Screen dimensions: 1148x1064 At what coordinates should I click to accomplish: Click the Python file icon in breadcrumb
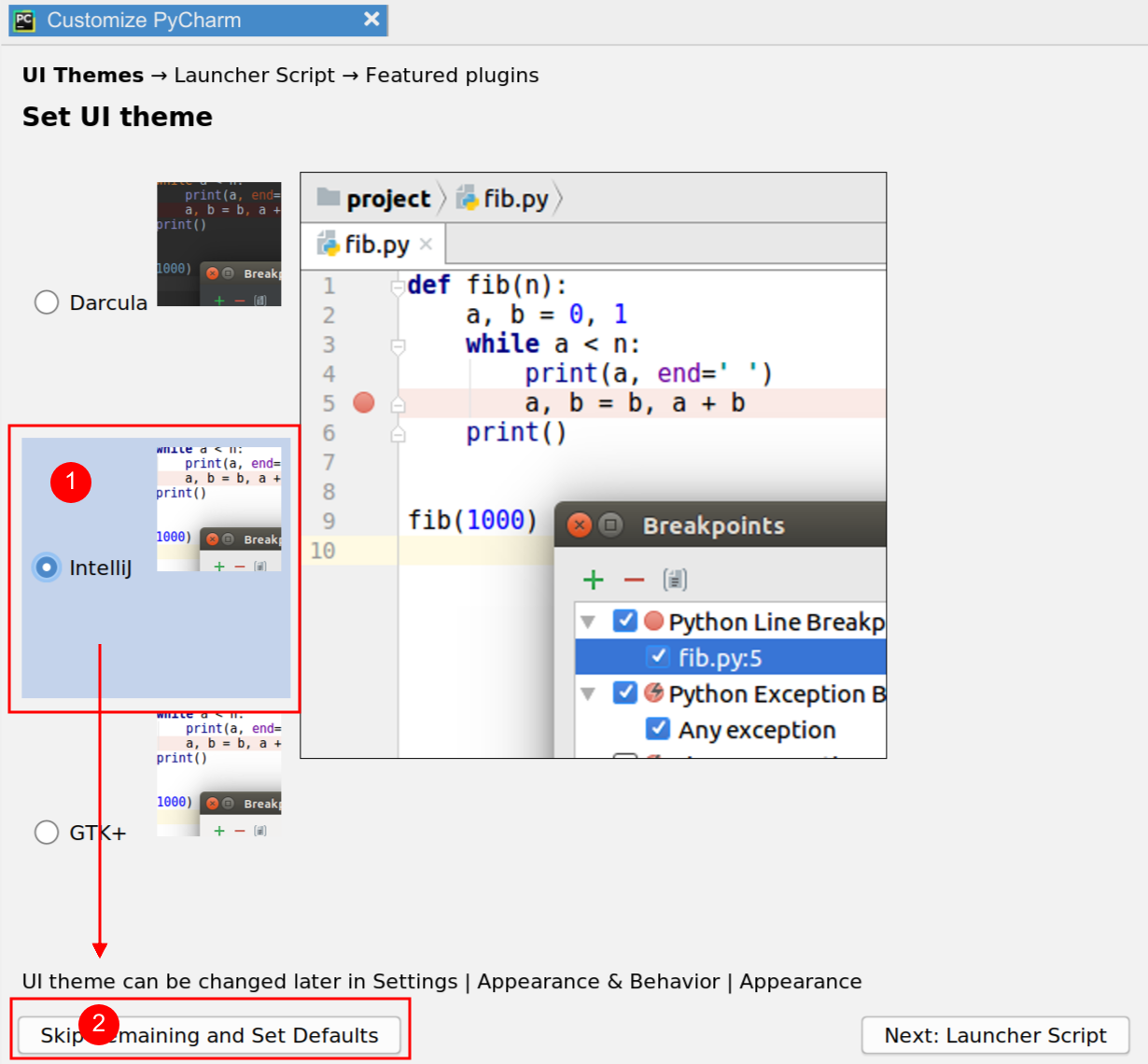click(468, 198)
